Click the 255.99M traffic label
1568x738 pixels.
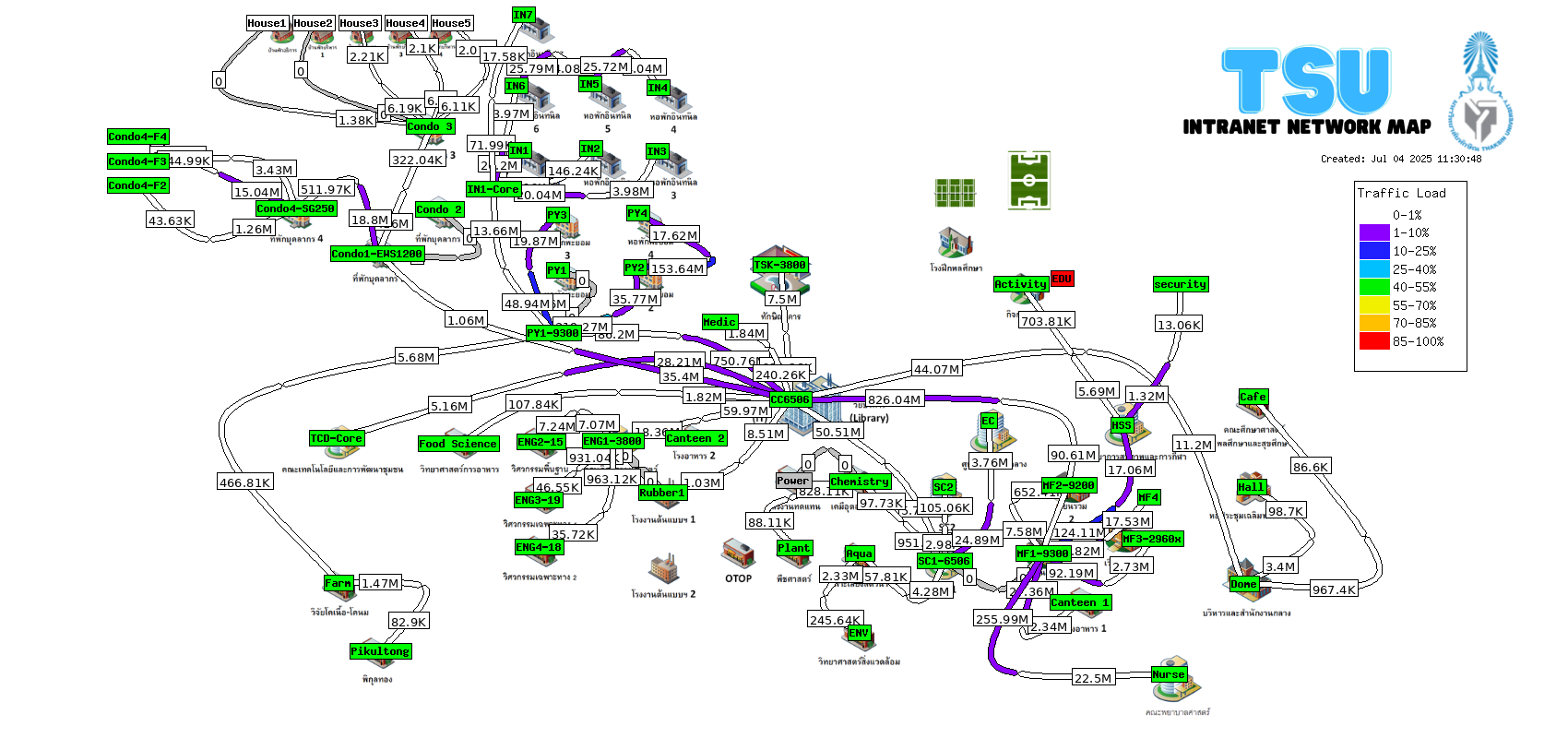point(1003,619)
